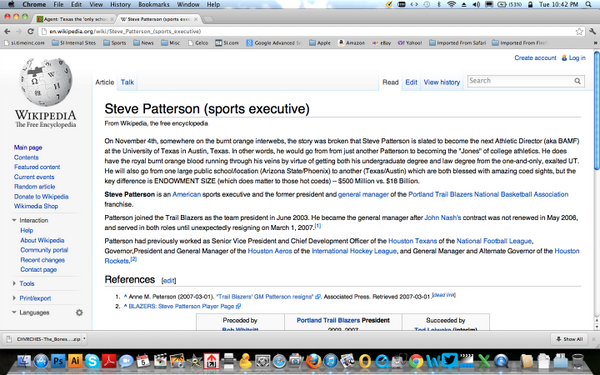Open the Houston Texans link
The image size is (600, 375).
[x=412, y=241]
